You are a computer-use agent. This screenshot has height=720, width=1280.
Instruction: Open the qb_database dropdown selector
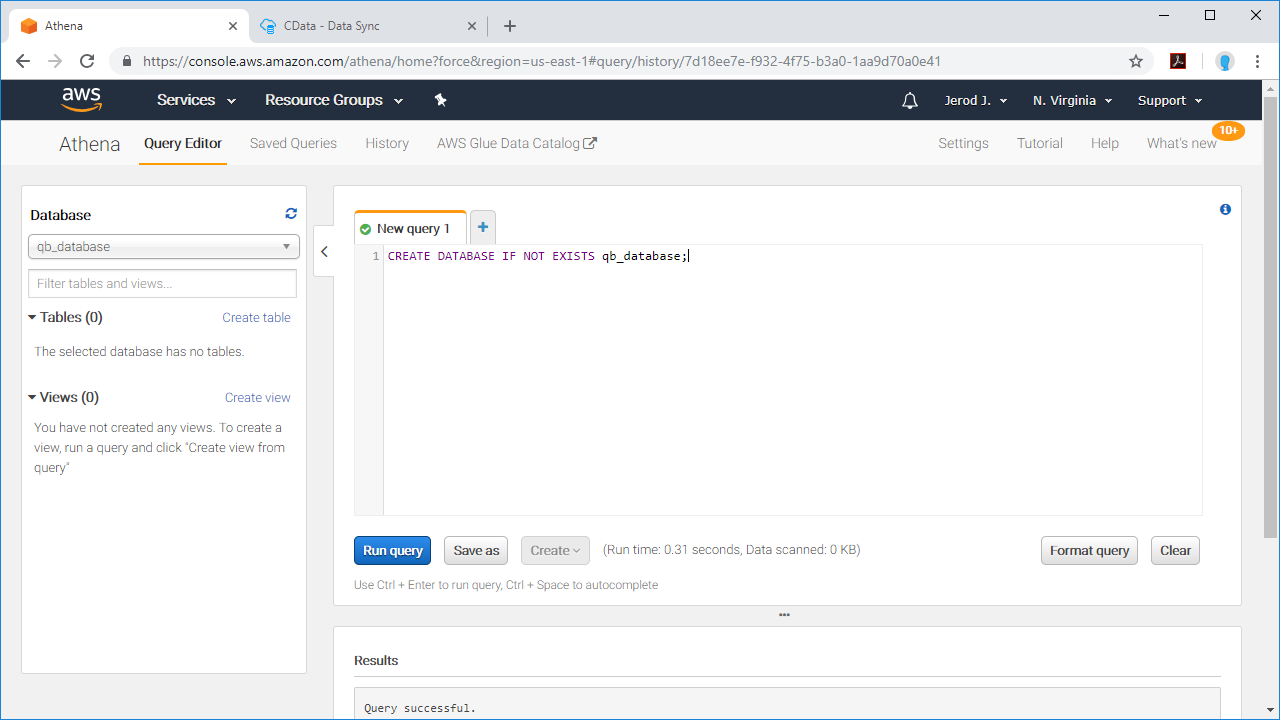[163, 246]
